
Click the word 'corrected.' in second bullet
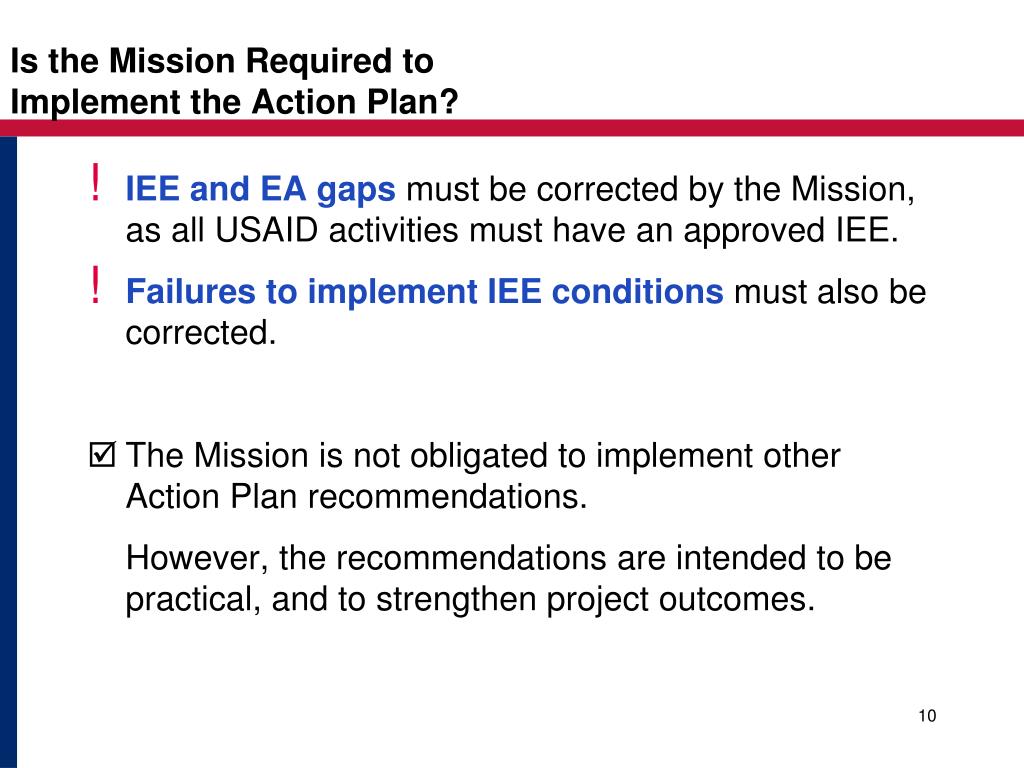pyautogui.click(x=201, y=332)
